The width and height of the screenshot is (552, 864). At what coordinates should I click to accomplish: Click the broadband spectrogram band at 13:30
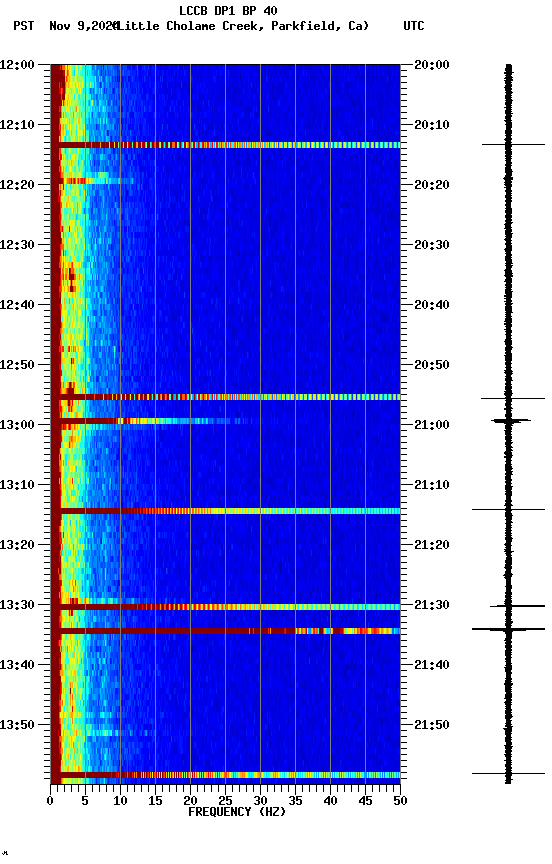[x=225, y=607]
